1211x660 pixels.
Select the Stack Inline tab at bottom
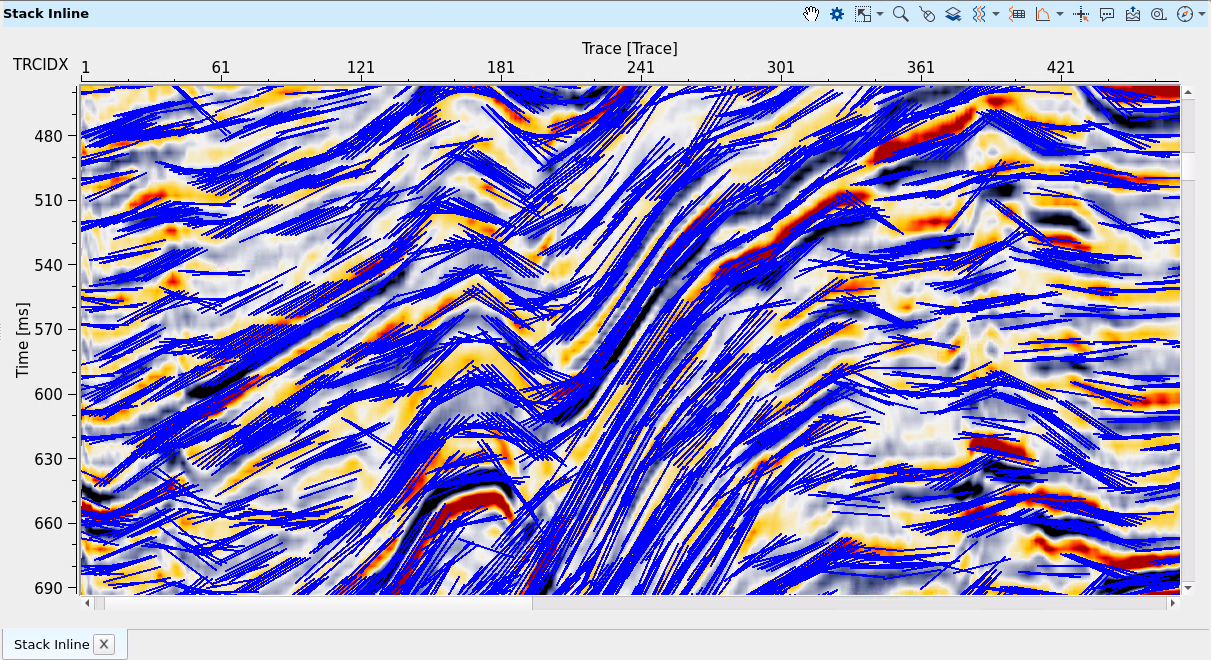coord(50,644)
